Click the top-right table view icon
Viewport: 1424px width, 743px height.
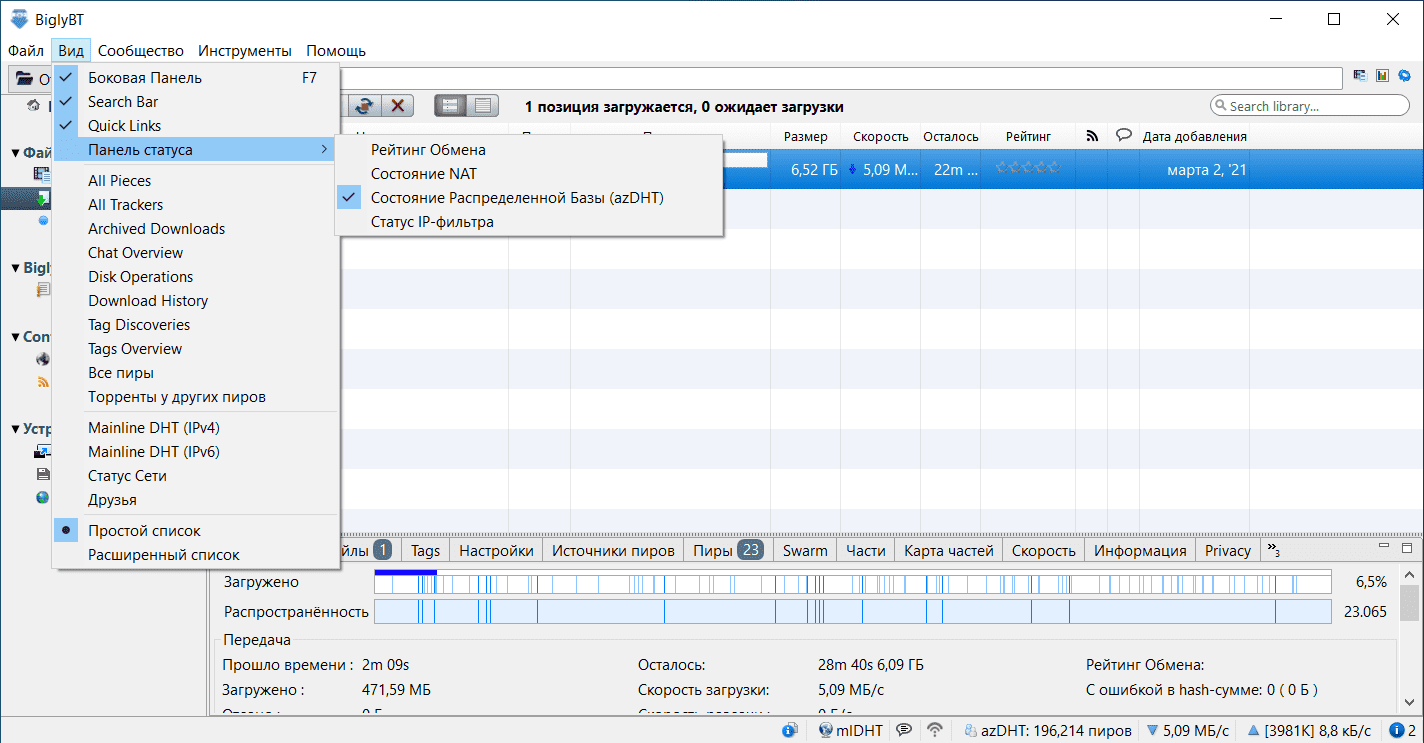click(x=1360, y=75)
